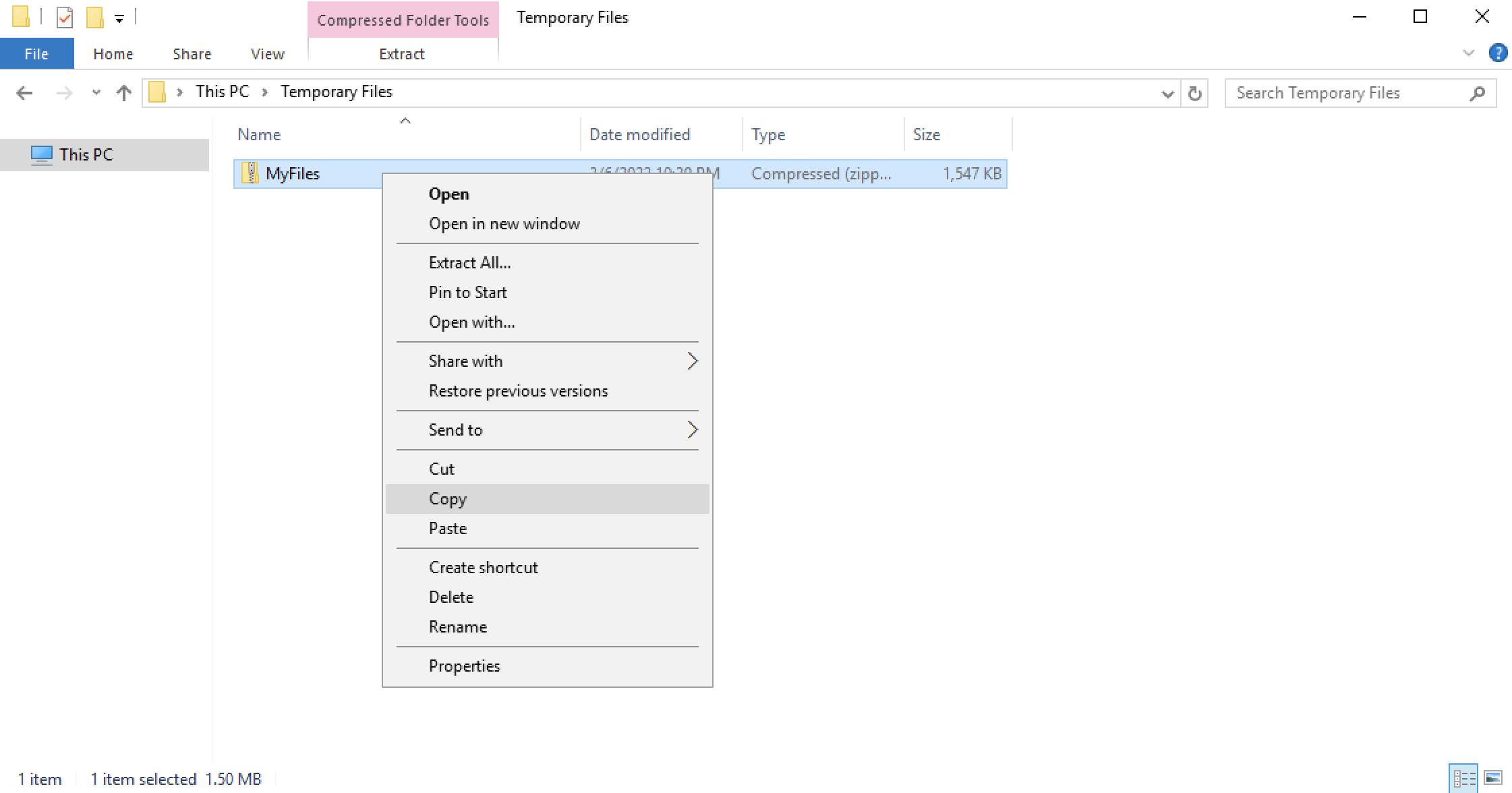Open the View ribbon tab
The image size is (1512, 793).
267,54
